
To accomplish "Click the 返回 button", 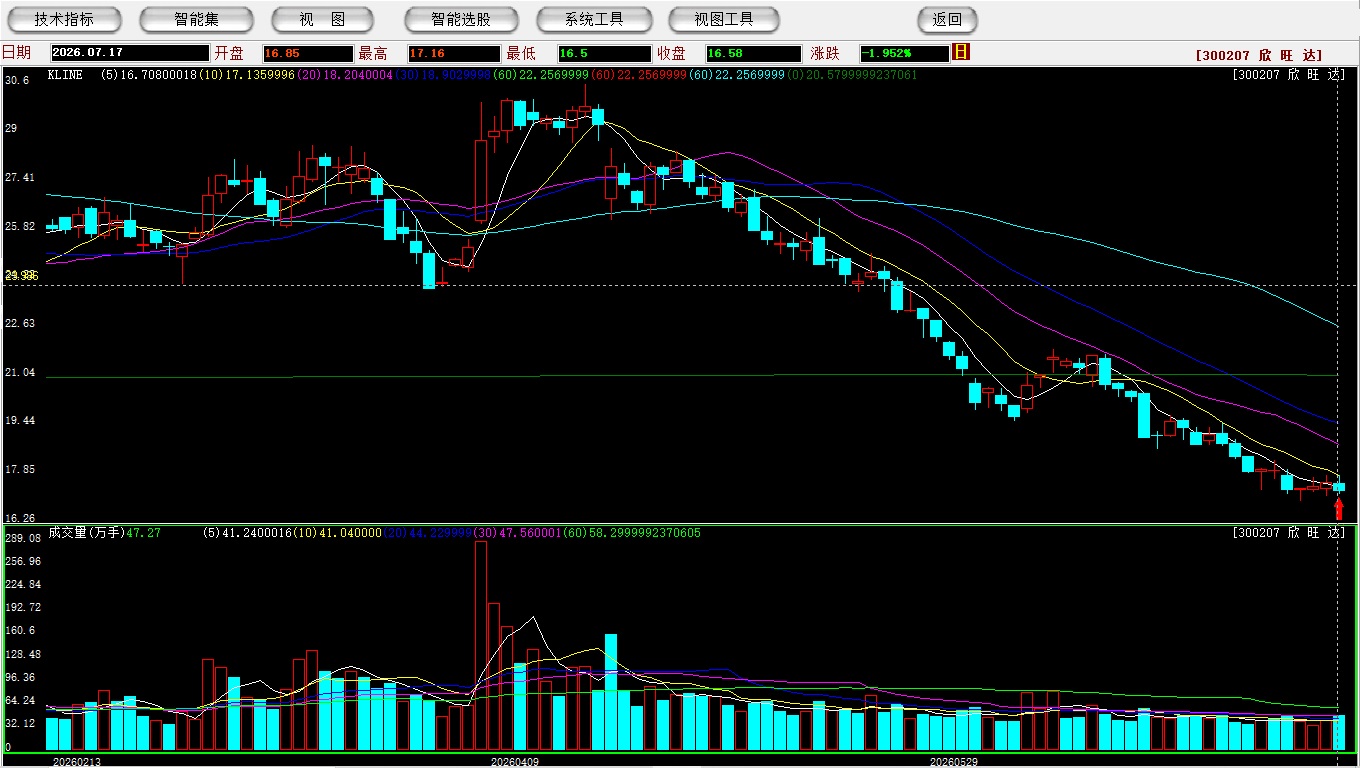I will point(947,20).
